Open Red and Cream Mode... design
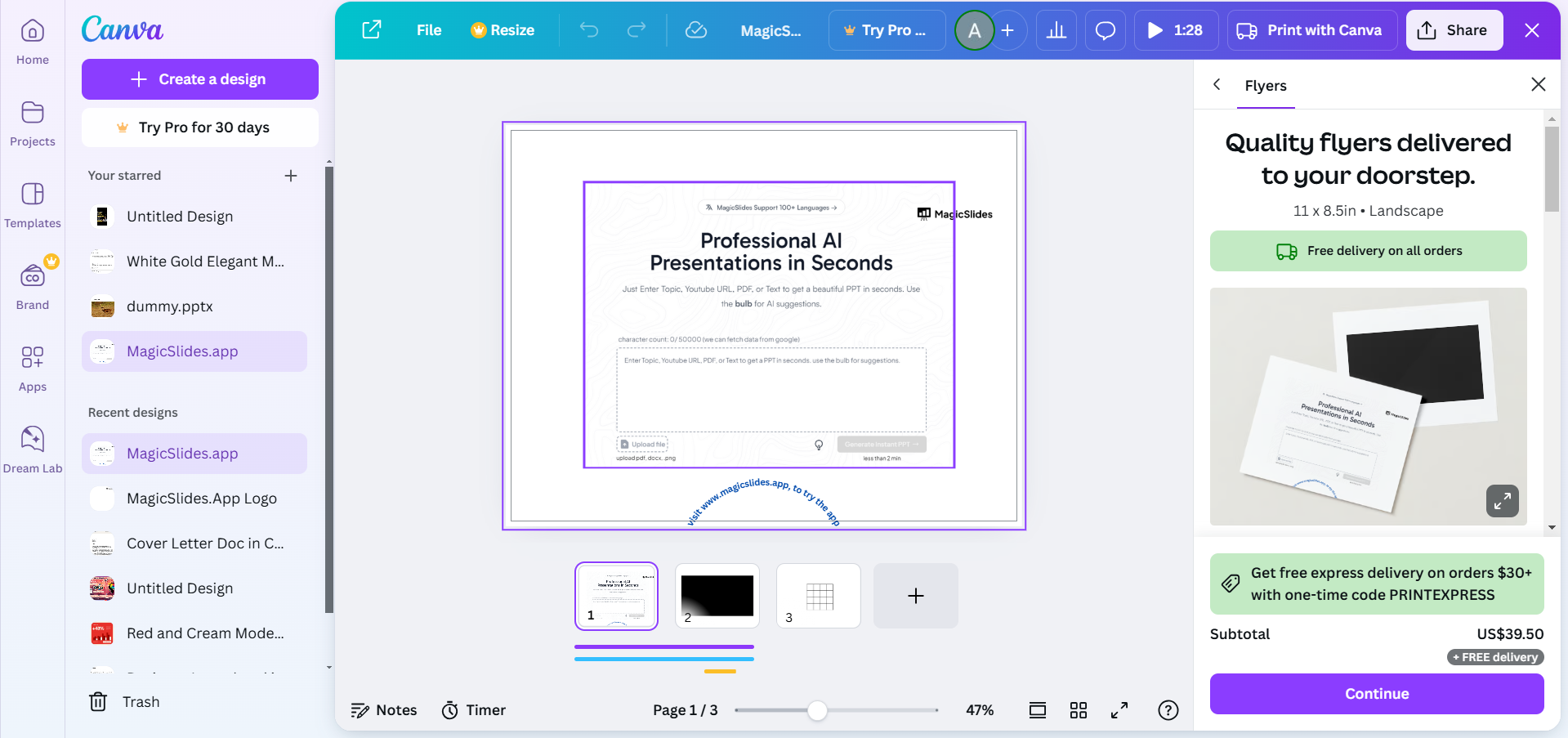 coord(194,633)
